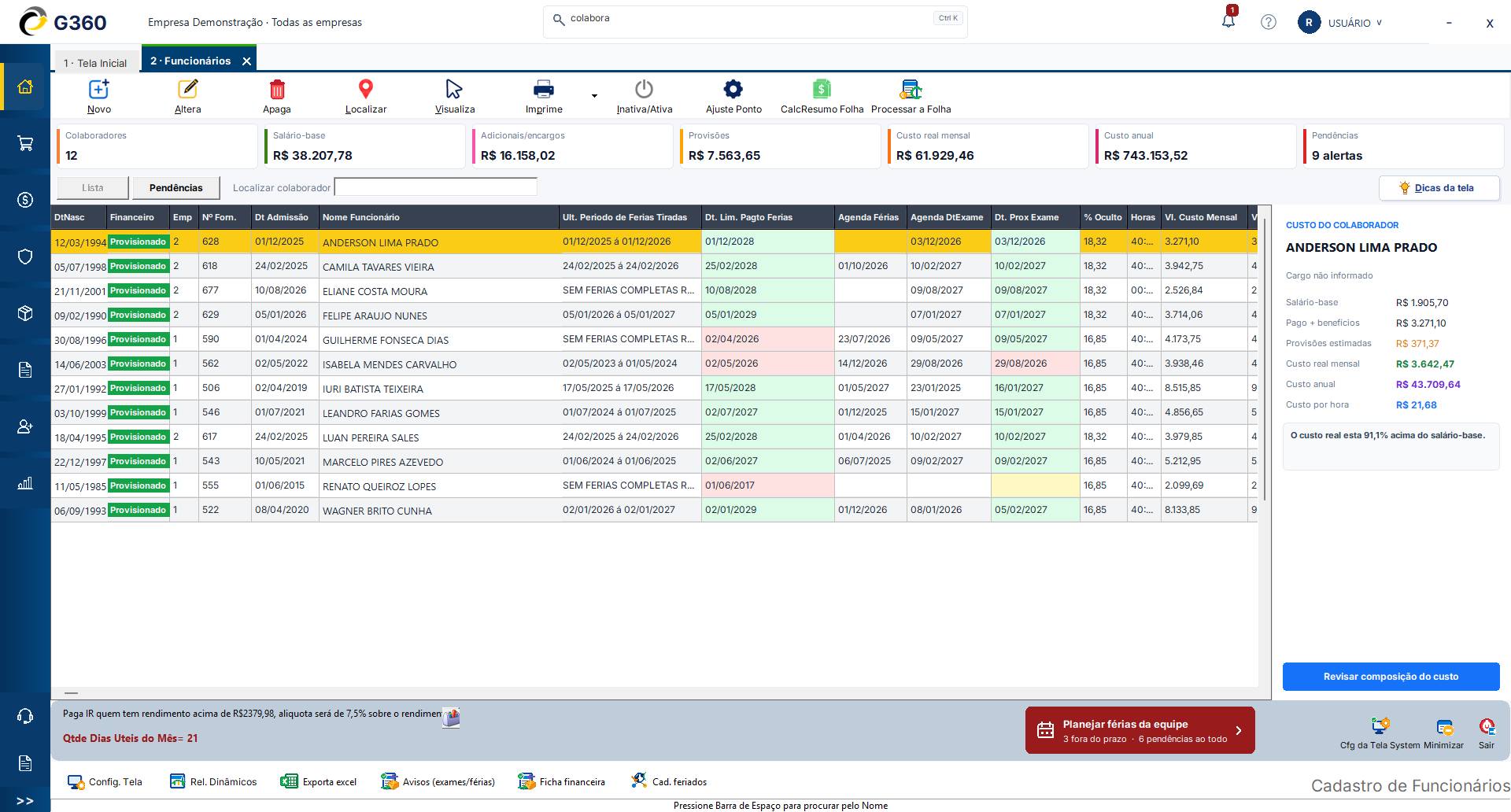The width and height of the screenshot is (1511, 812).
Task: Click the Inativa/Ativa power icon
Action: [644, 89]
